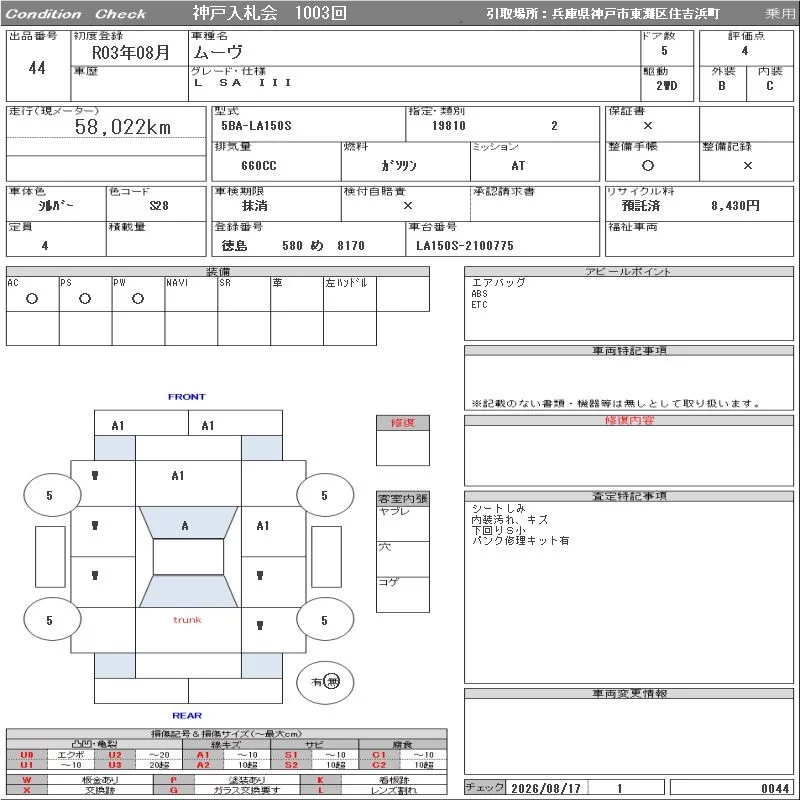
Task: Click the mileage value 58,022km
Action: coord(122,127)
